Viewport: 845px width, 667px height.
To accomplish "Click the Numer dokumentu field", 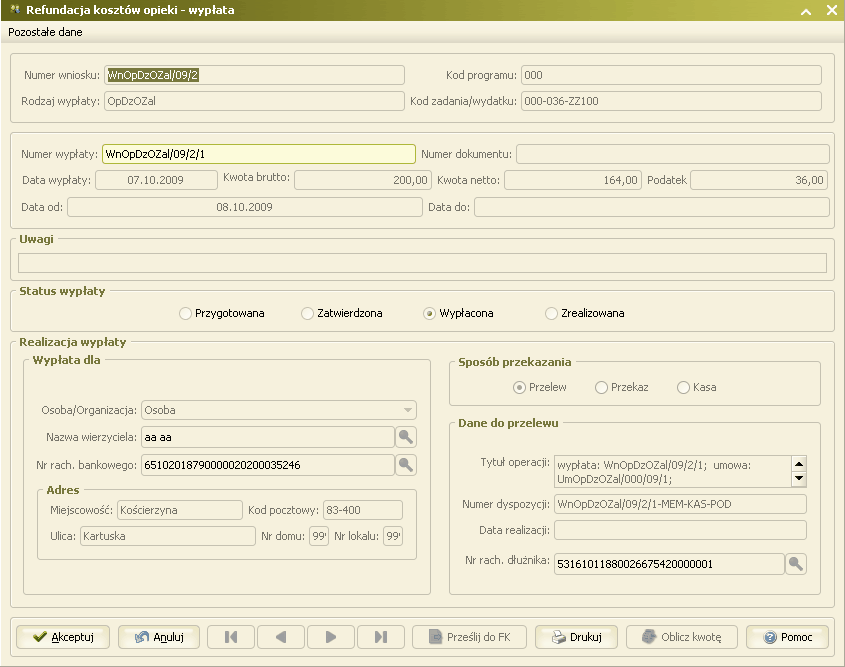I will click(x=673, y=154).
